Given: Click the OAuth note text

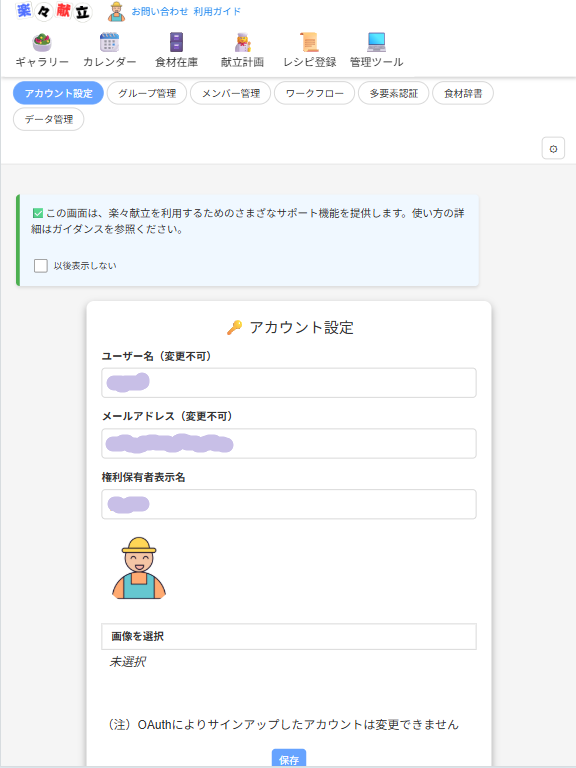Looking at the screenshot, I should coord(283,724).
